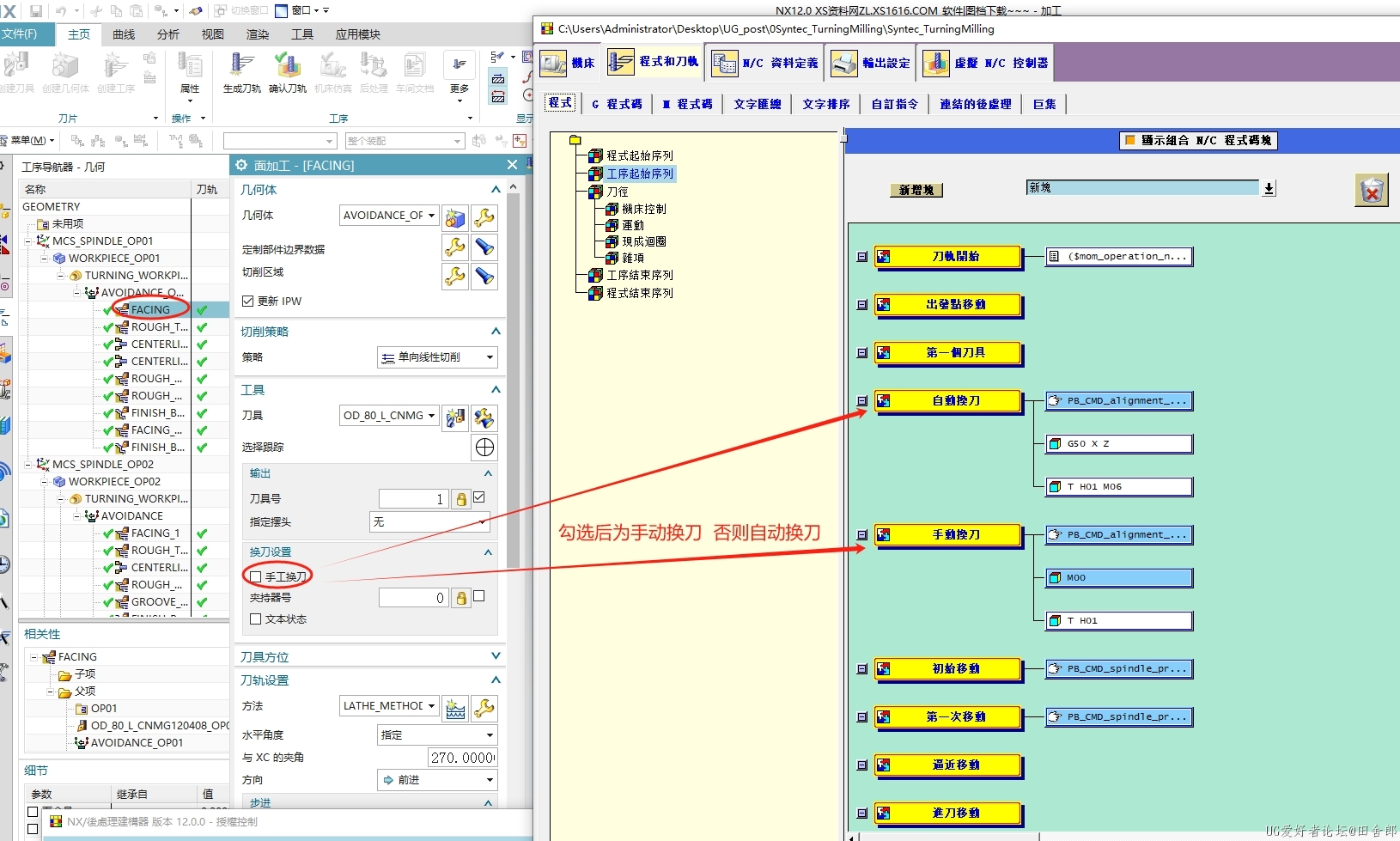This screenshot has width=1400, height=841.
Task: Click flashlight display icon for 切削区域
Action: click(x=484, y=276)
